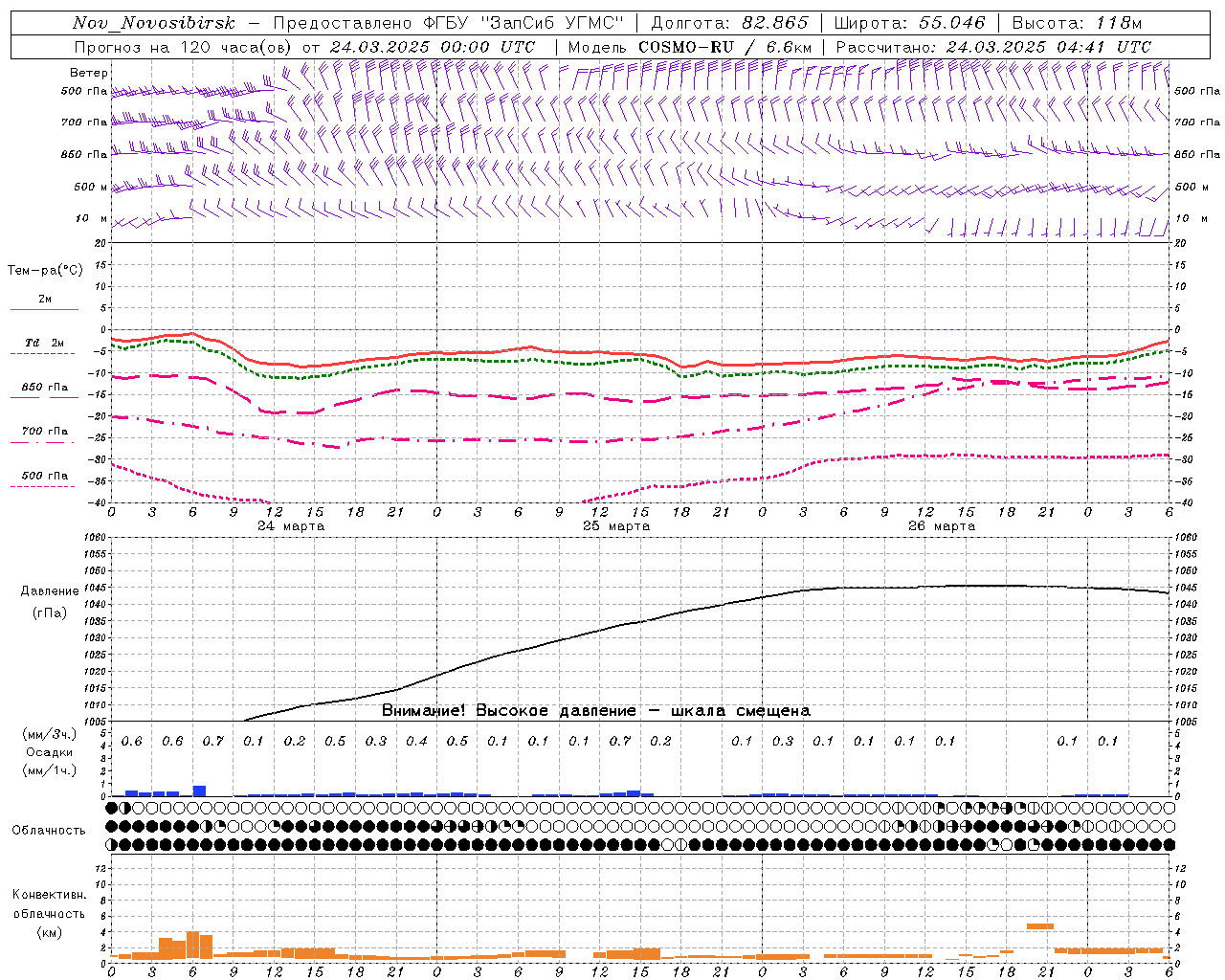
Task: Click the '(км)' unit under convective cloudiness
Action: point(49,931)
